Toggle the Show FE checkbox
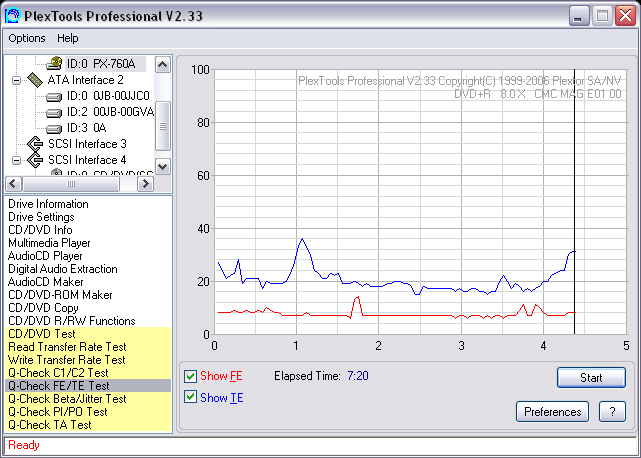The height and width of the screenshot is (458, 641). point(190,376)
